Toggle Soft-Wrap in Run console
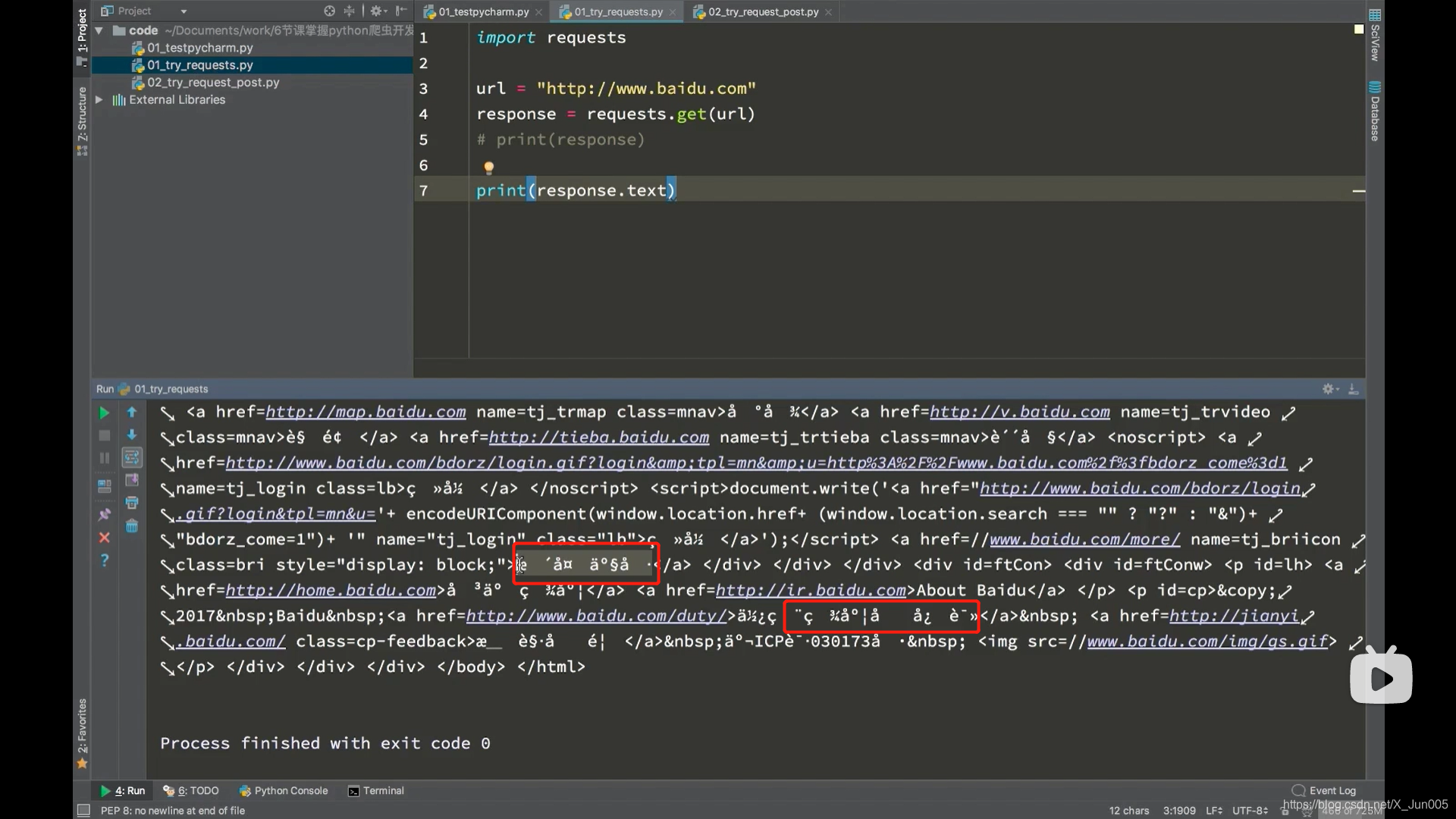Viewport: 1456px width, 819px height. [x=131, y=457]
